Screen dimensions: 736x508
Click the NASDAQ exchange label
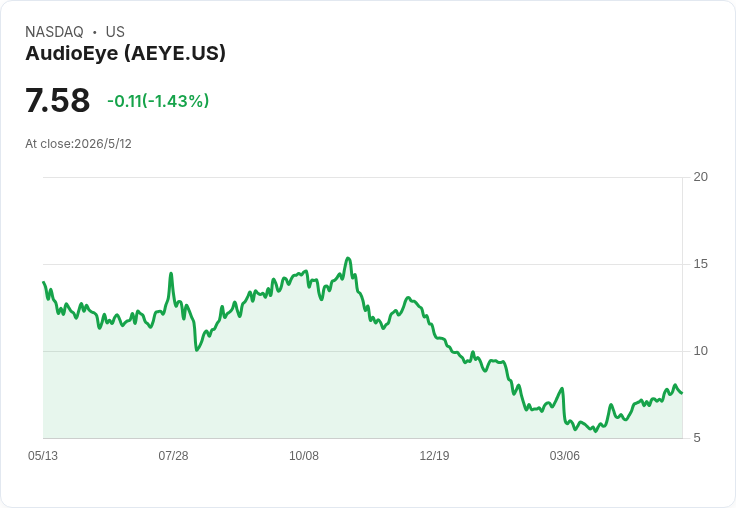click(54, 32)
